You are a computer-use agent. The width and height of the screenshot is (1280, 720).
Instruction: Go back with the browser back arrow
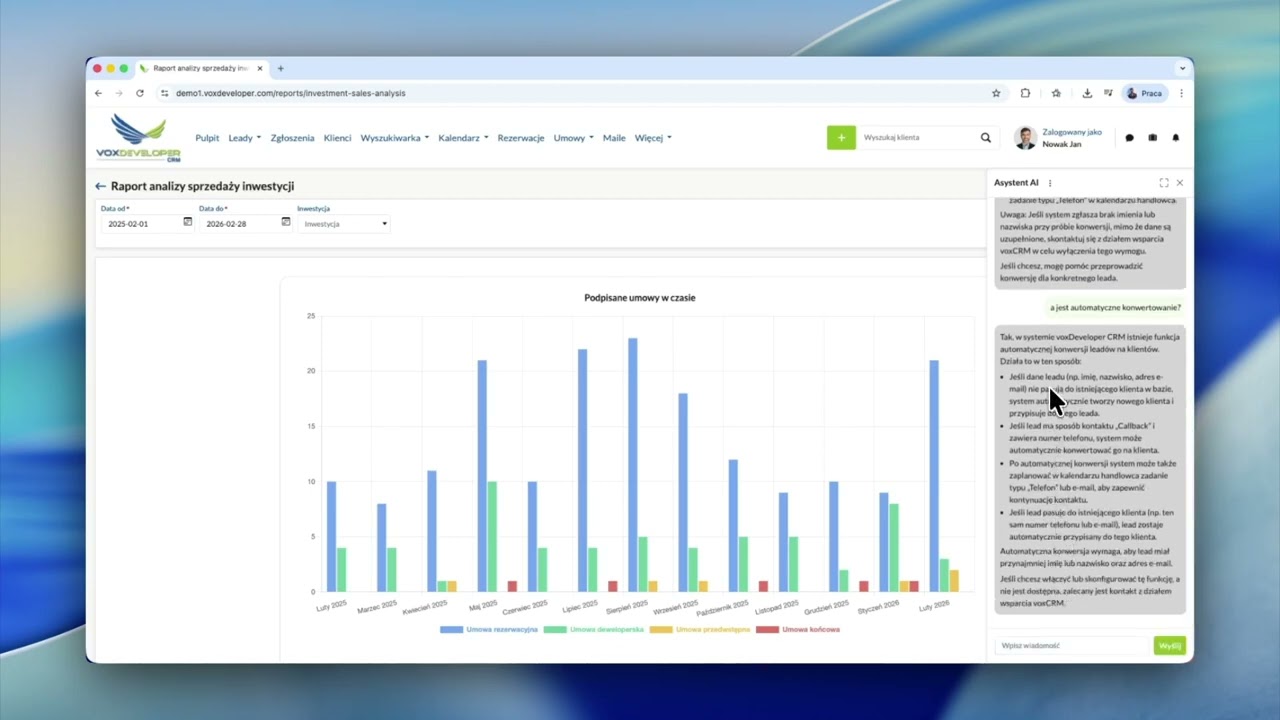coord(98,93)
